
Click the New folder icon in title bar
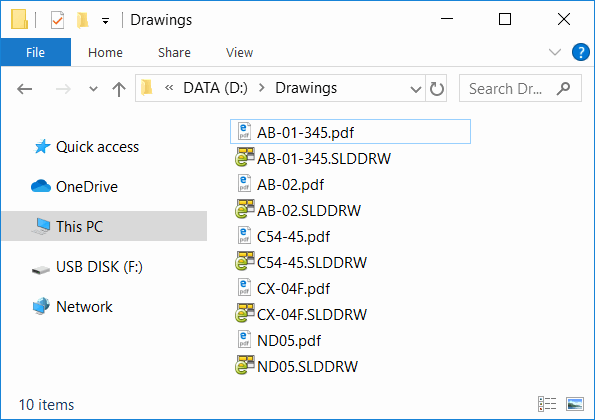click(x=82, y=20)
